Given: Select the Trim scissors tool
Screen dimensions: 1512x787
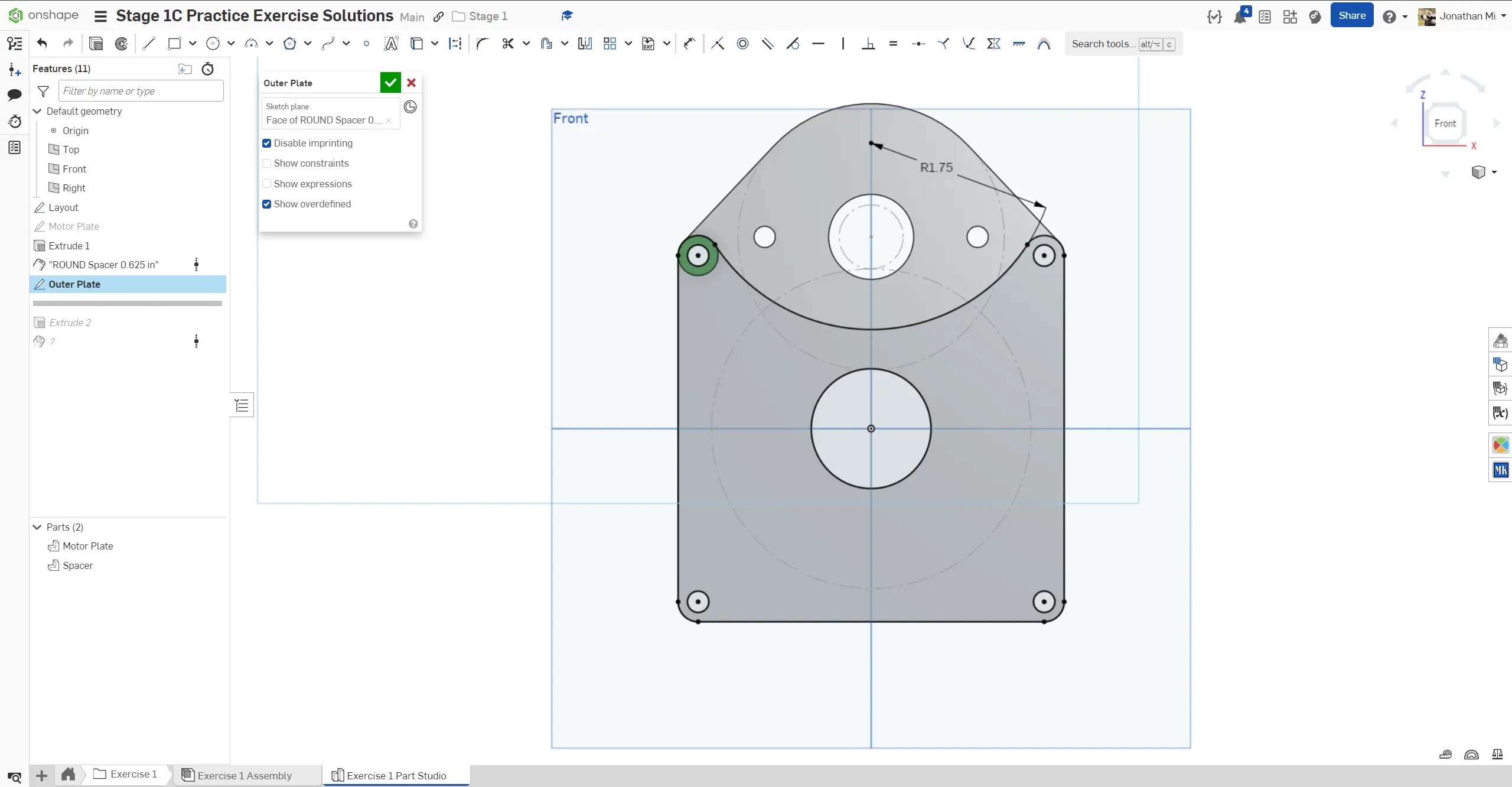Looking at the screenshot, I should 507,43.
